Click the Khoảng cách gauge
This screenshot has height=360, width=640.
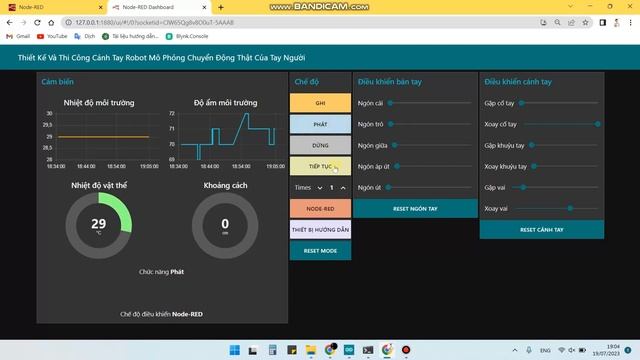point(225,226)
